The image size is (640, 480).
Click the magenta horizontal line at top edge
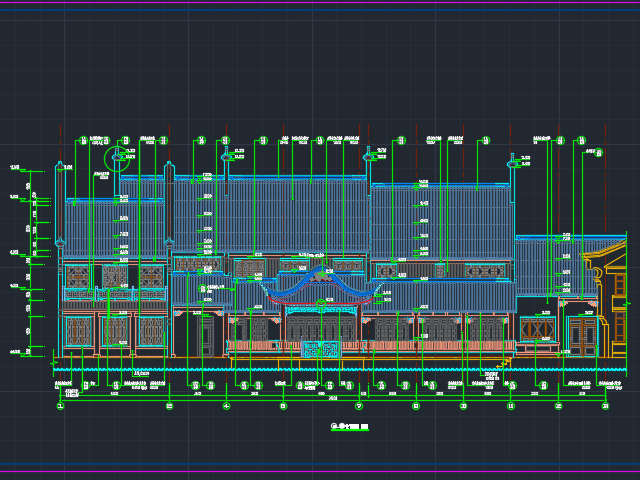(320, 4)
